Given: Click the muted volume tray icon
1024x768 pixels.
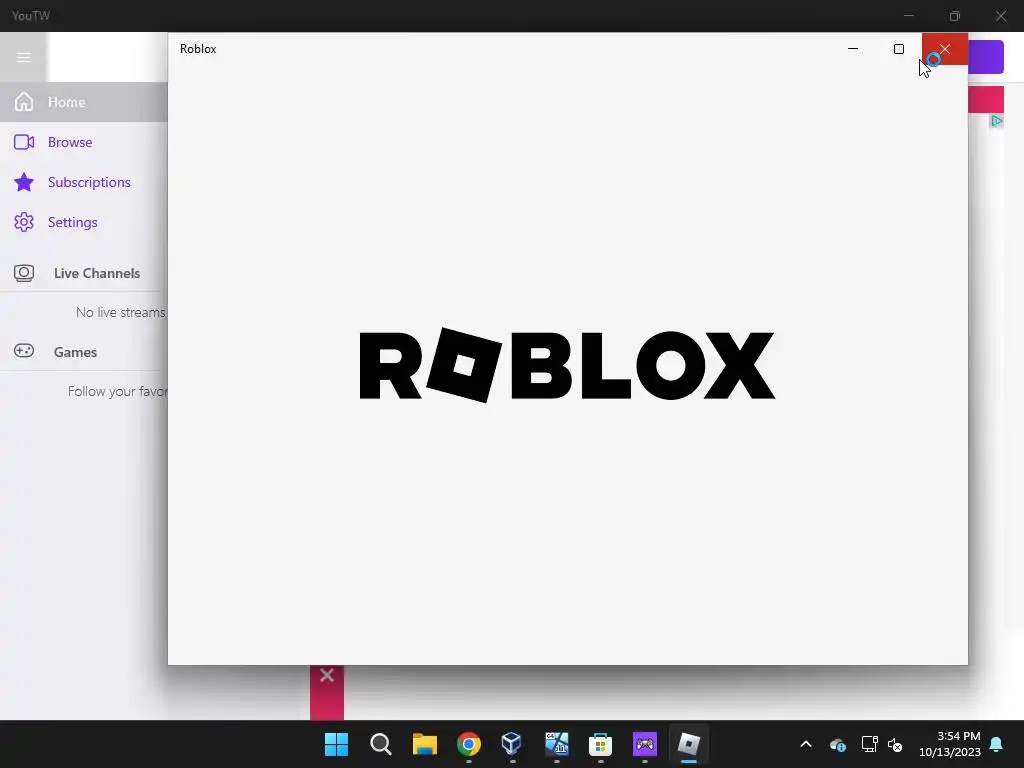Looking at the screenshot, I should (x=895, y=744).
